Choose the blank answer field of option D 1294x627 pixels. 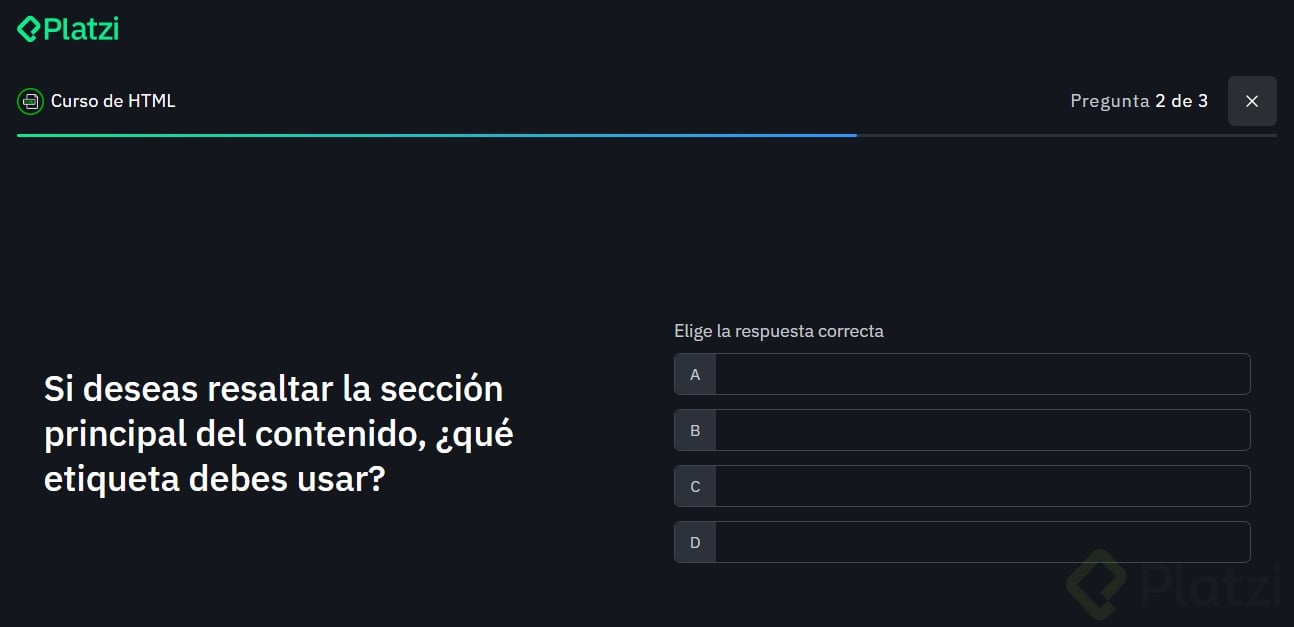982,542
